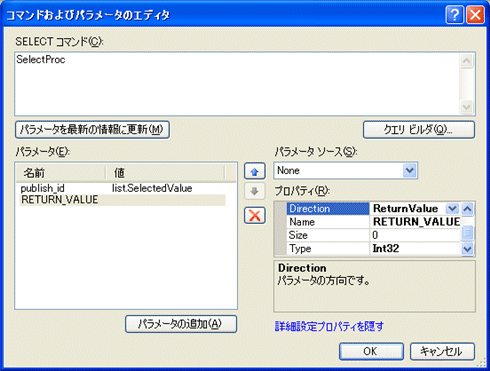Open the Direction value dropdown arrow
Image resolution: width=490 pixels, height=371 pixels.
[x=452, y=209]
